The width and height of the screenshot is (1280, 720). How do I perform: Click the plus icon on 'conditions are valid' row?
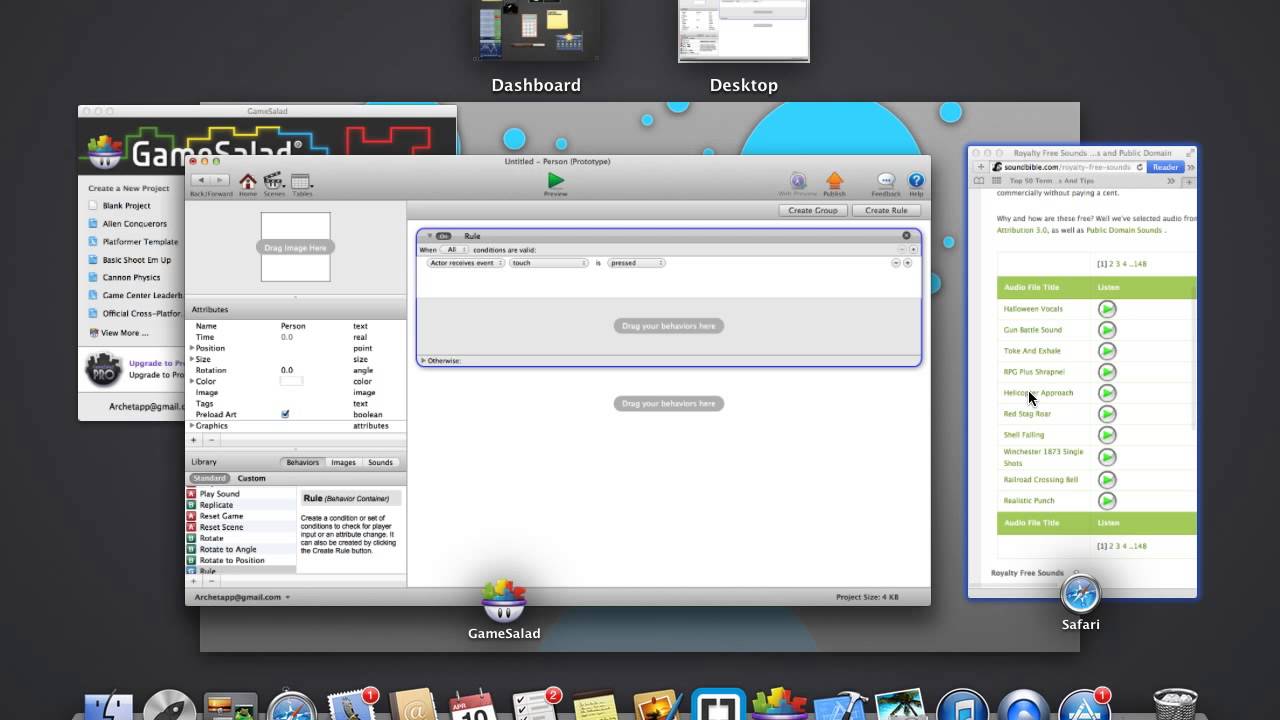pos(913,249)
